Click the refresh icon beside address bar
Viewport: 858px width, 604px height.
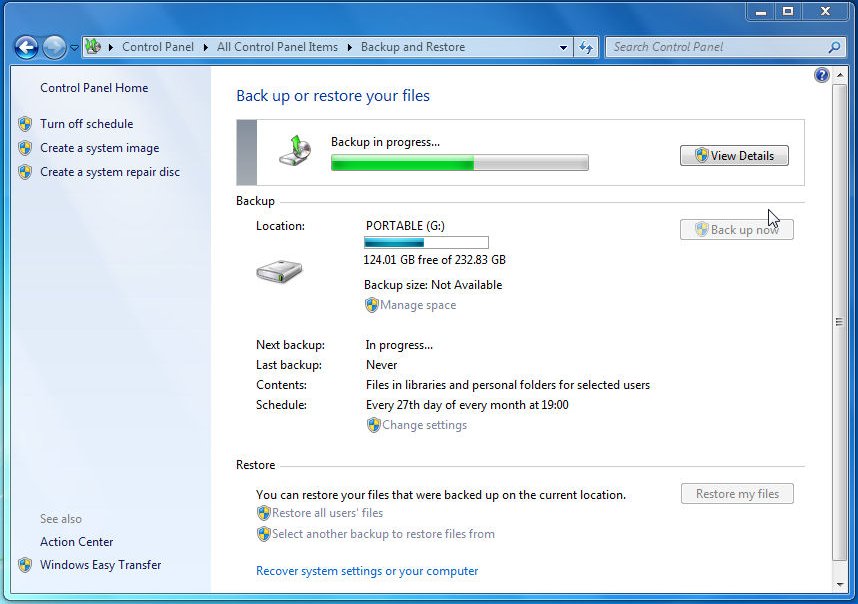click(587, 47)
